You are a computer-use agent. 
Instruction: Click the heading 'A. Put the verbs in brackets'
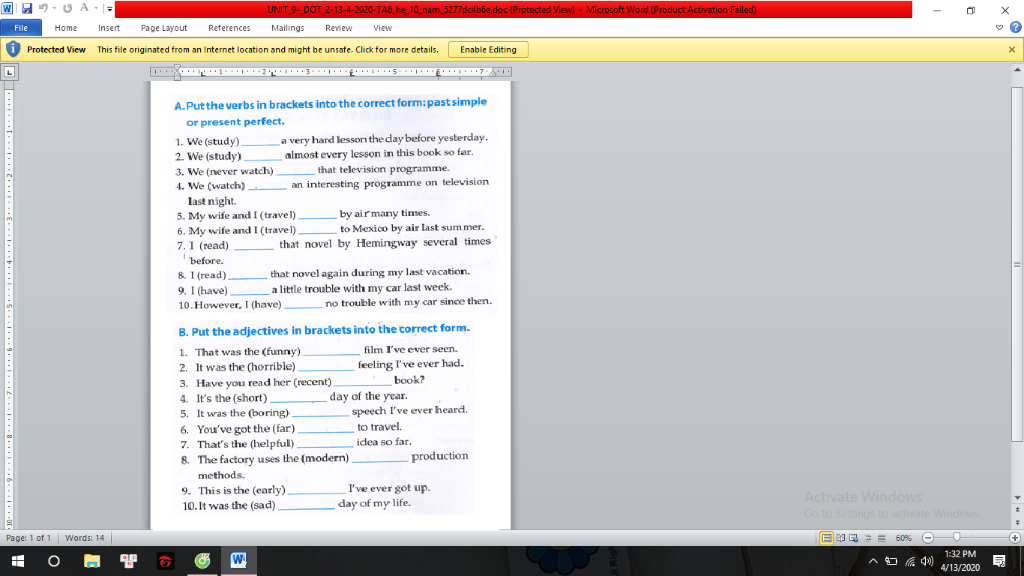coord(330,112)
